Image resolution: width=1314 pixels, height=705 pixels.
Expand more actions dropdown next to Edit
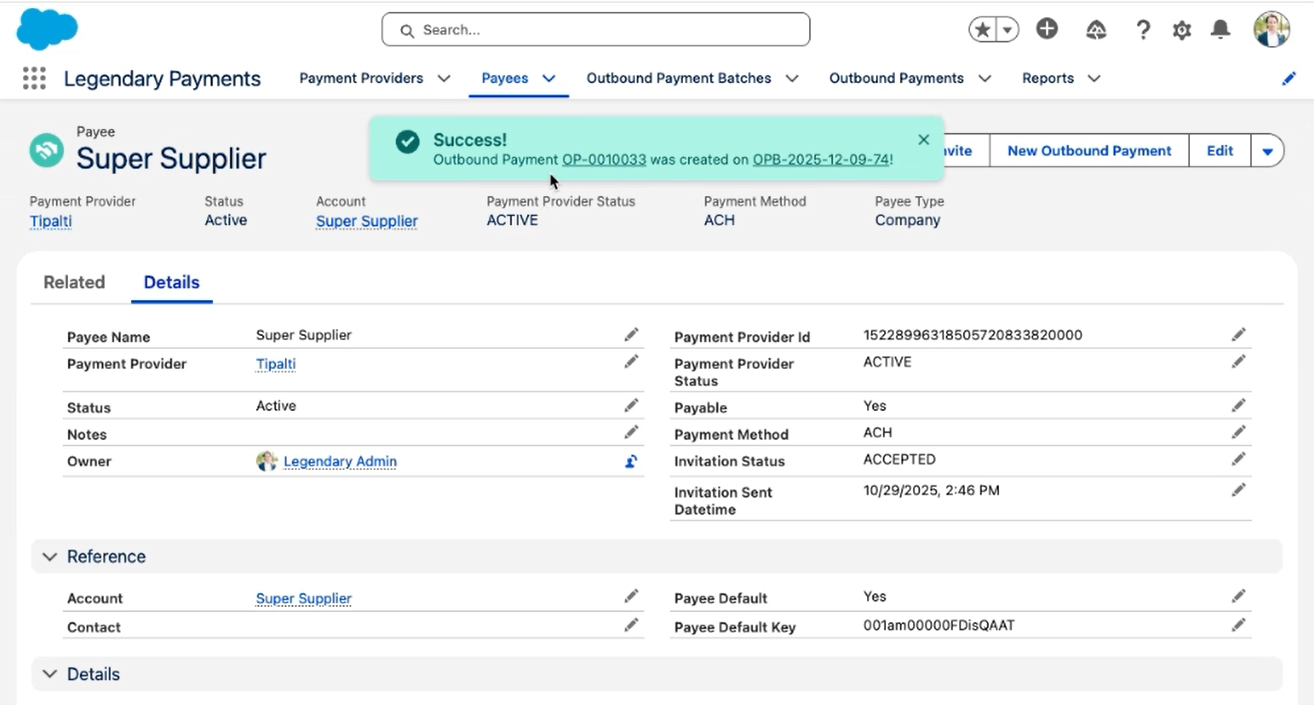pos(1267,151)
